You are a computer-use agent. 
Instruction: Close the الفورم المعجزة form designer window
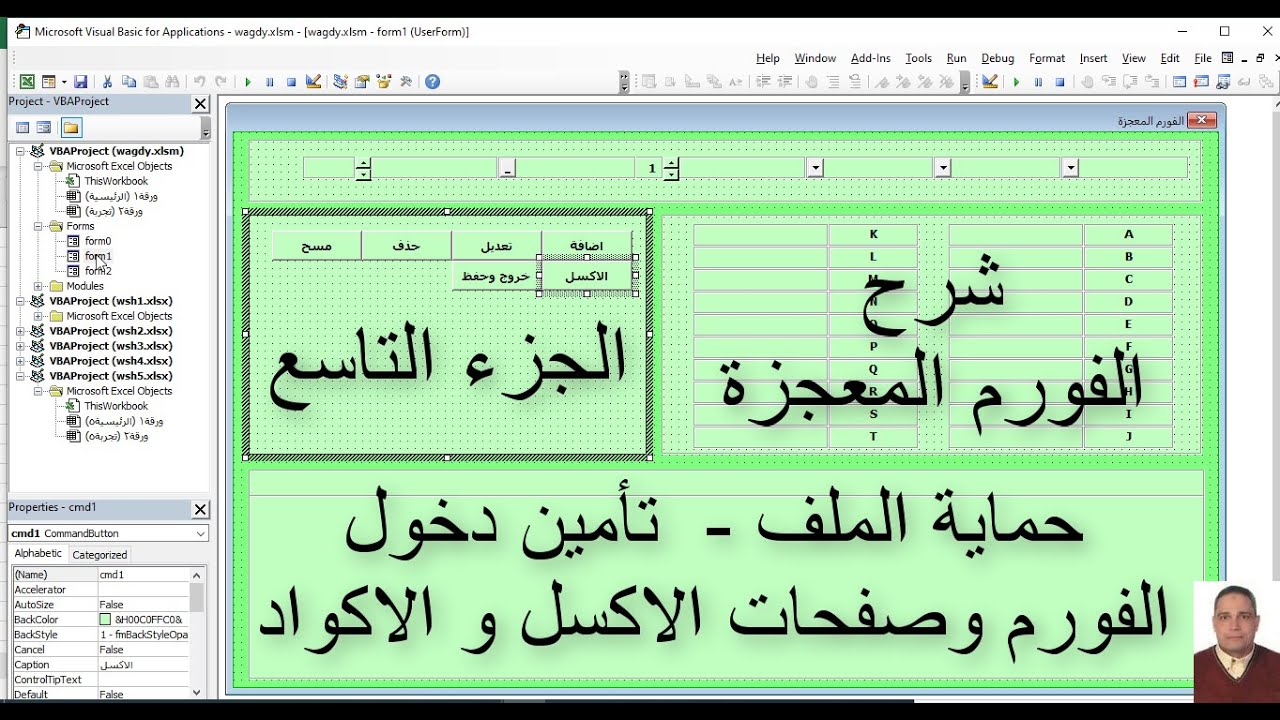click(x=1202, y=121)
